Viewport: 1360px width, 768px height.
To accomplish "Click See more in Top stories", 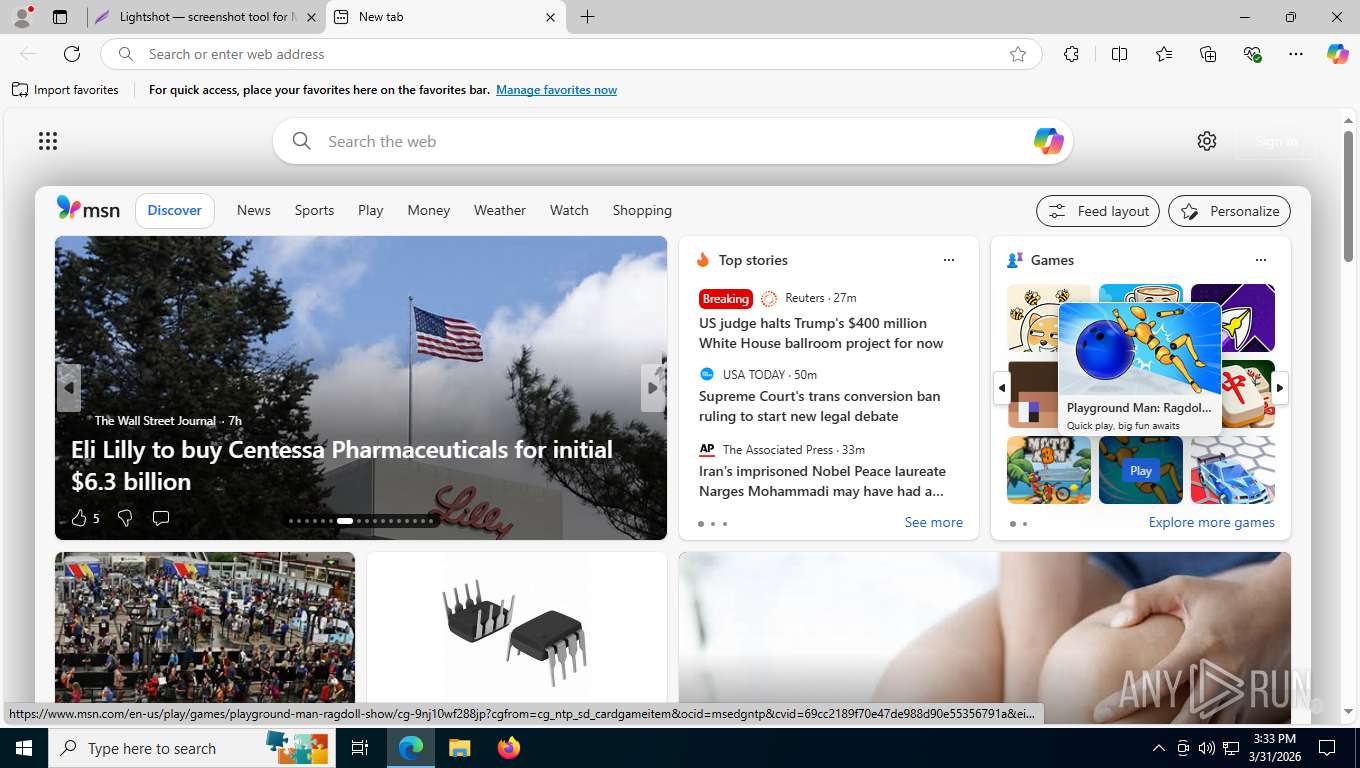I will (933, 522).
